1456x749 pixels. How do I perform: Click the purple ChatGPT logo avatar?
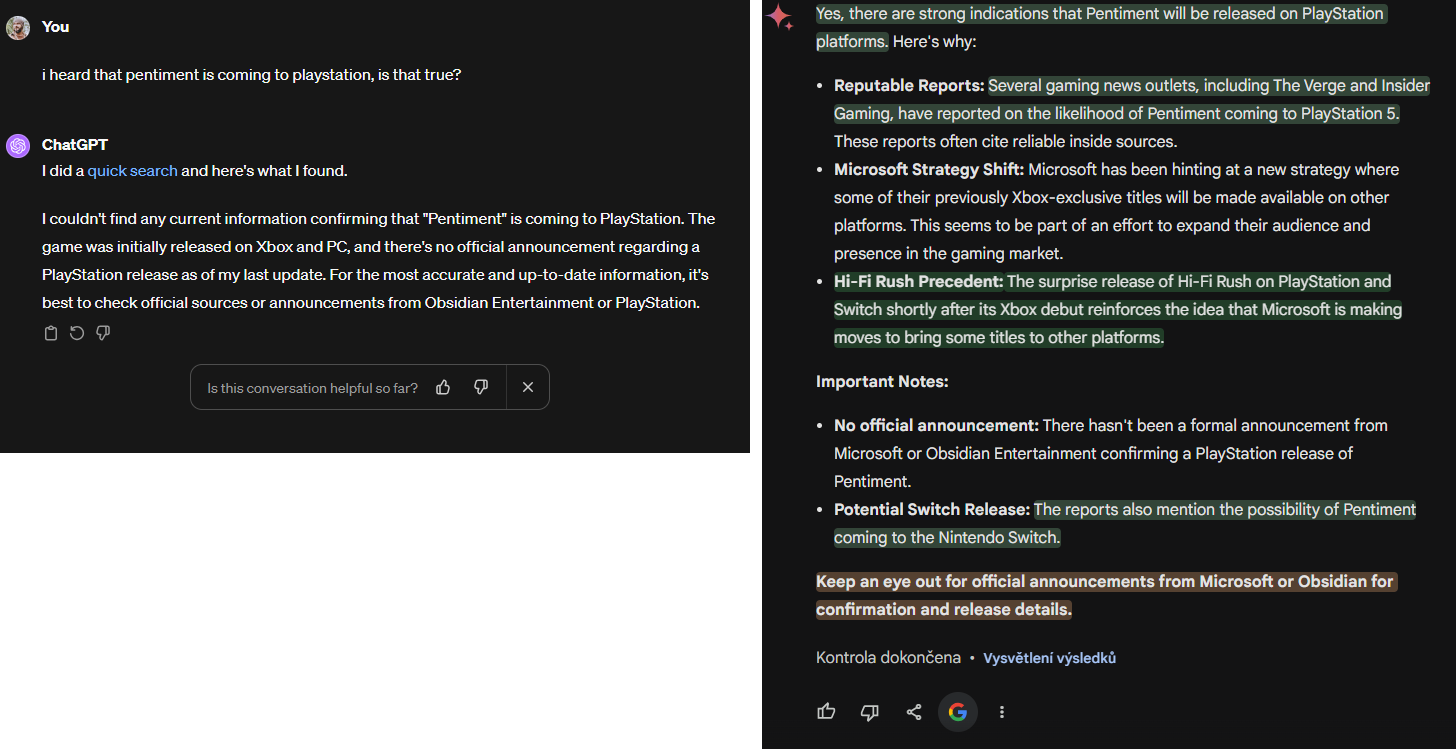pyautogui.click(x=18, y=146)
